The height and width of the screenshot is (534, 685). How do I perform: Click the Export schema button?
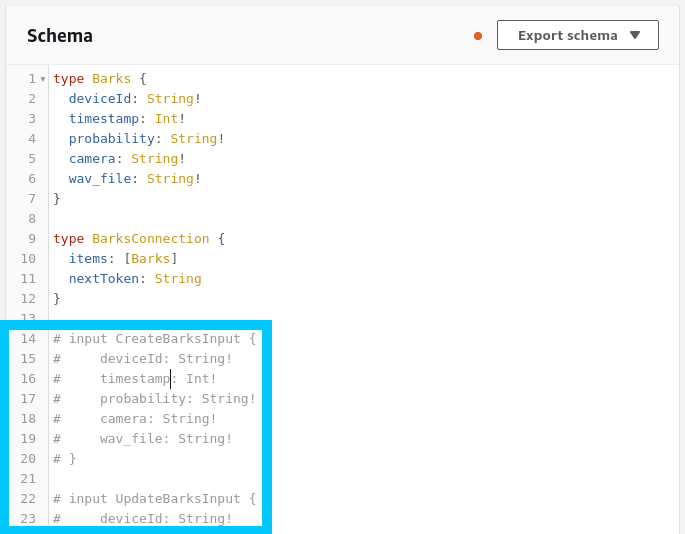point(567,35)
